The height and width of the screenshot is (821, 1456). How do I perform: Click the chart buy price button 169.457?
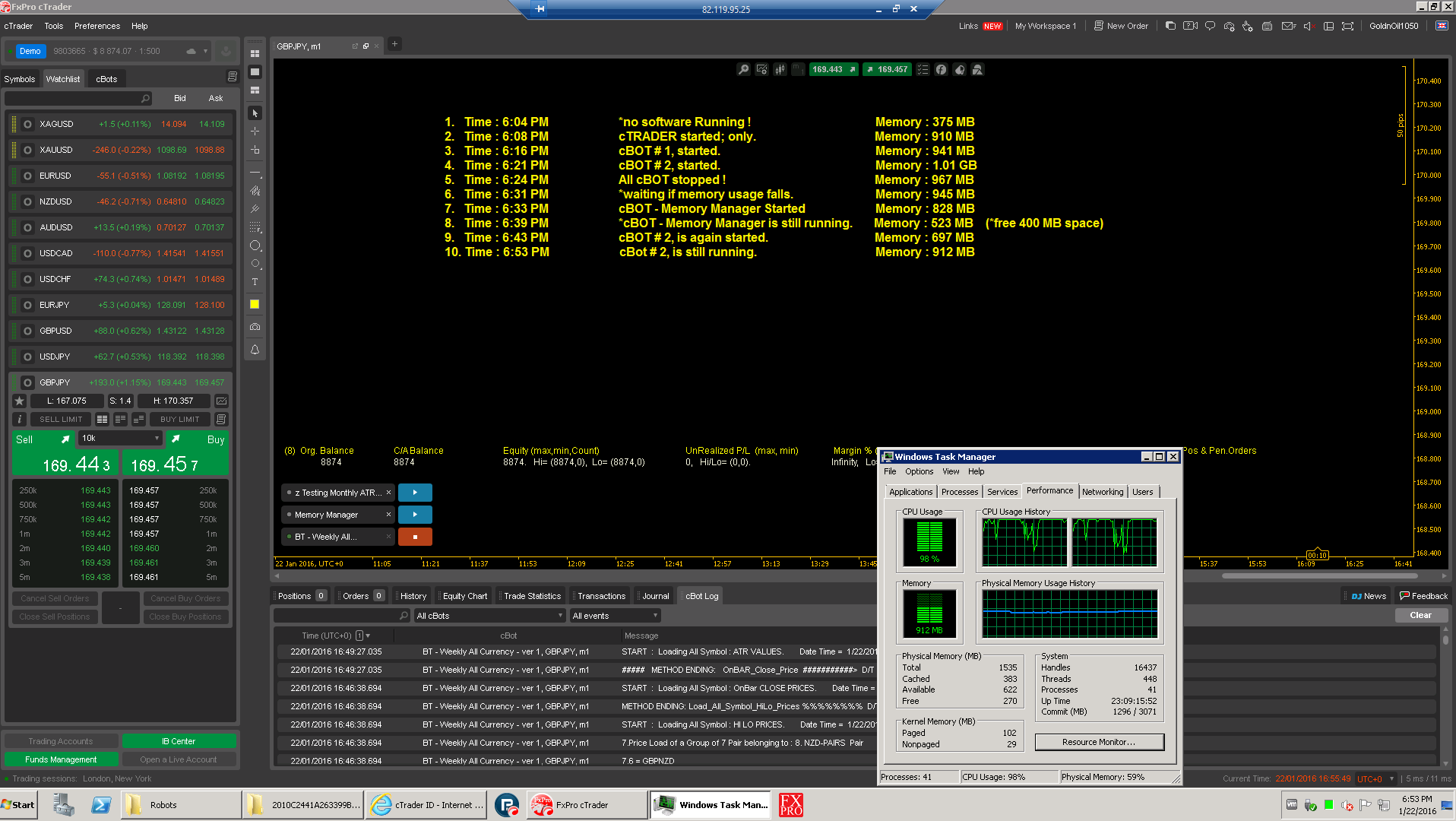pos(887,69)
